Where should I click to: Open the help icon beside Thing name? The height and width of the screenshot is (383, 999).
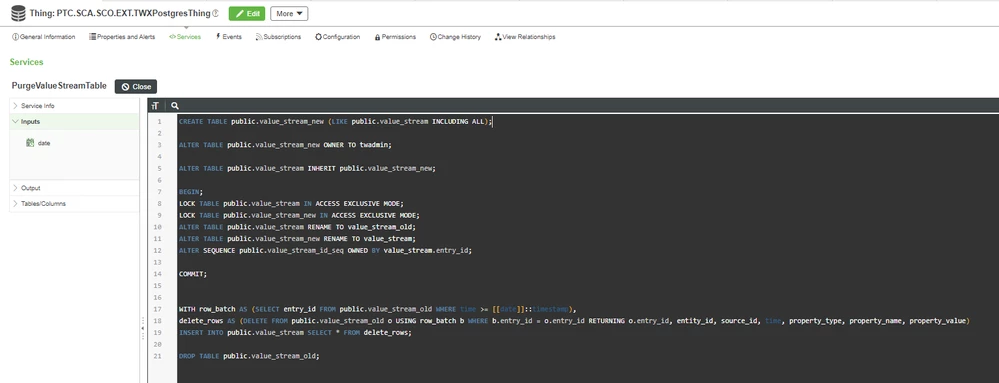(215, 13)
